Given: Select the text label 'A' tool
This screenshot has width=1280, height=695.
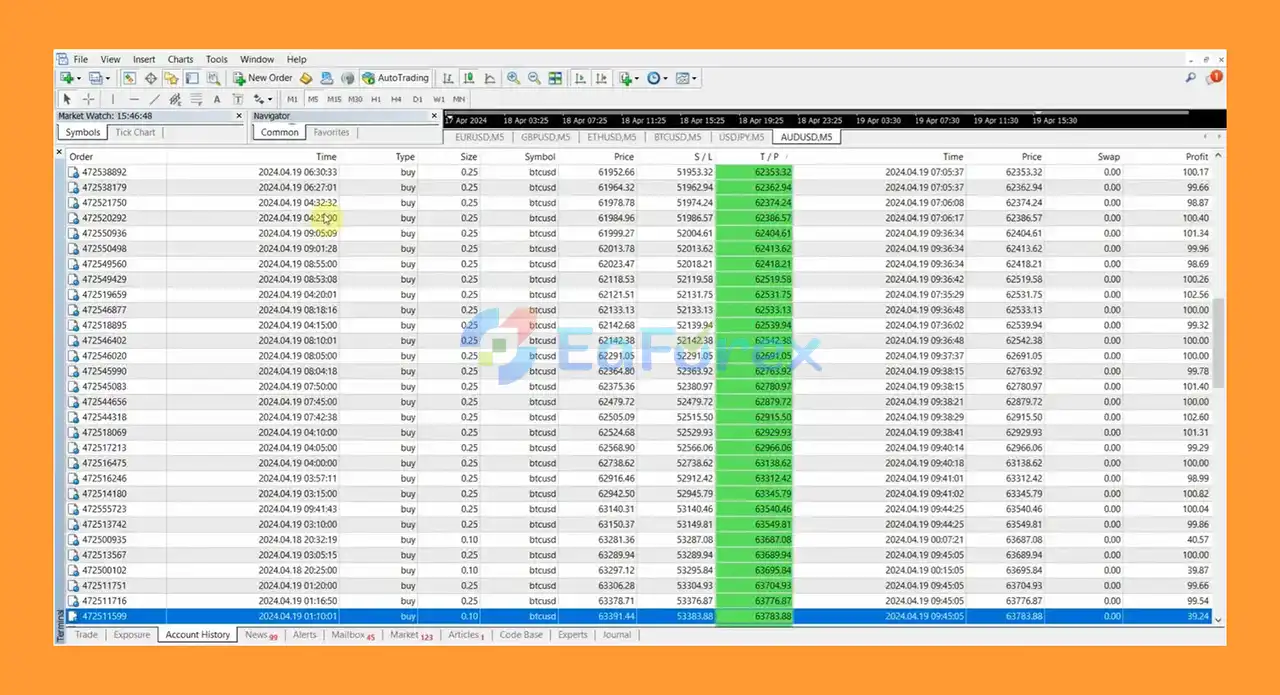Looking at the screenshot, I should (217, 99).
